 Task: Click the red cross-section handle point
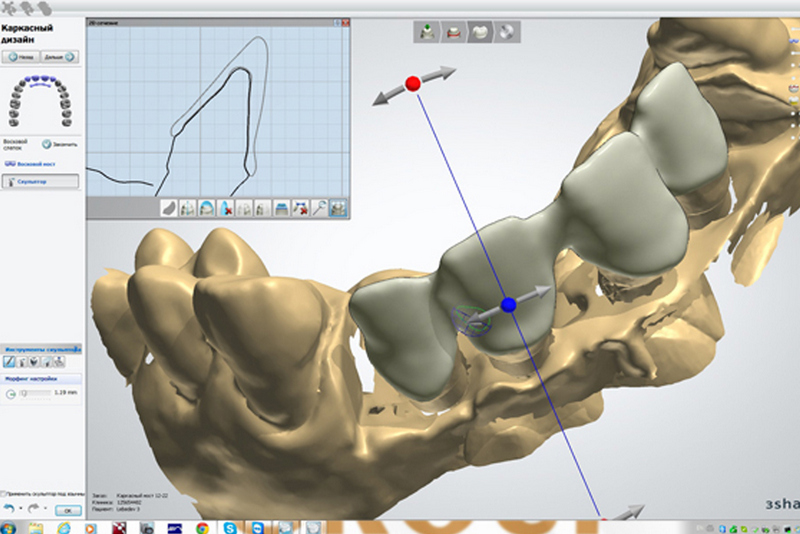coord(412,83)
